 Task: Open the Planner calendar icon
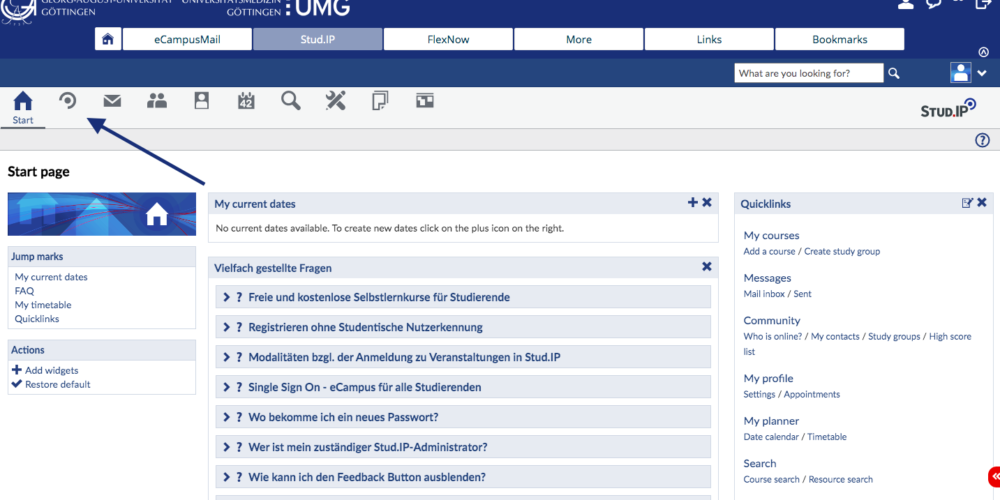coord(246,101)
